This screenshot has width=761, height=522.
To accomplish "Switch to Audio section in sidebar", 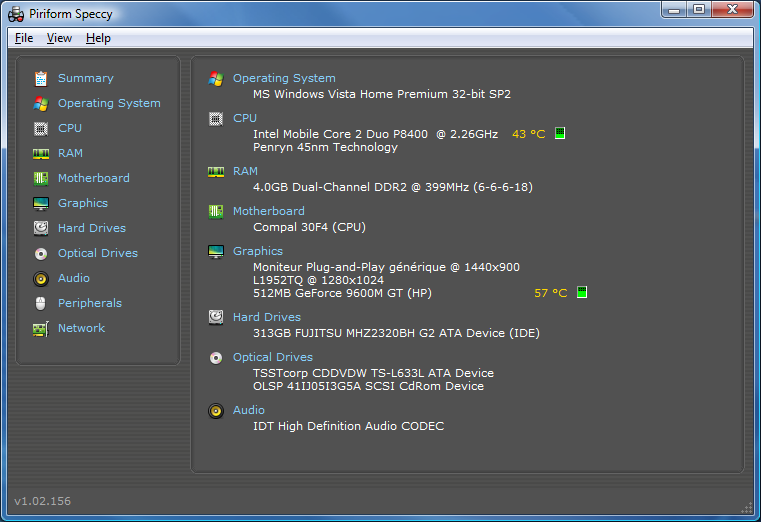I will coord(74,278).
